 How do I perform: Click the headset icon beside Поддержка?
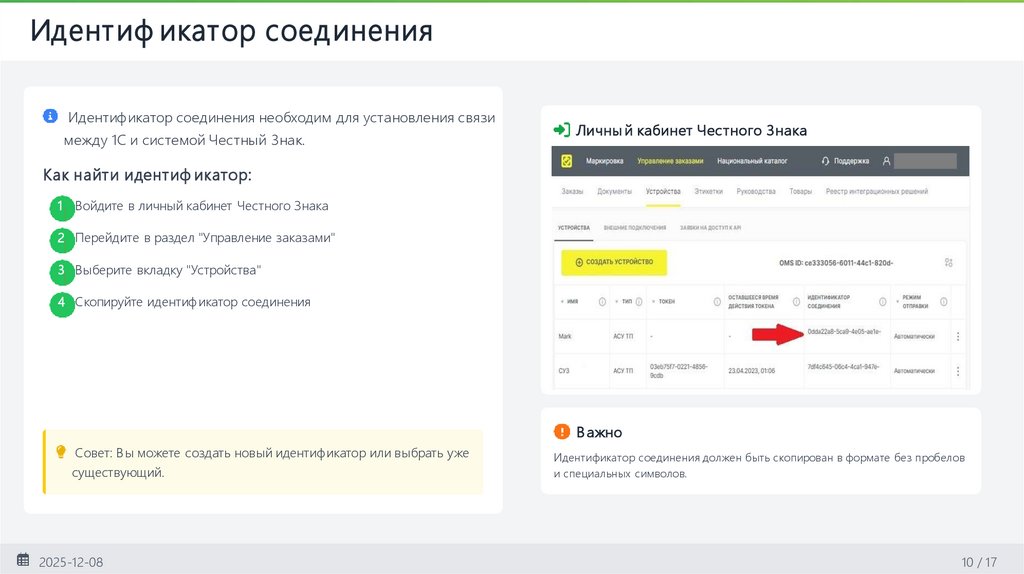click(x=825, y=161)
